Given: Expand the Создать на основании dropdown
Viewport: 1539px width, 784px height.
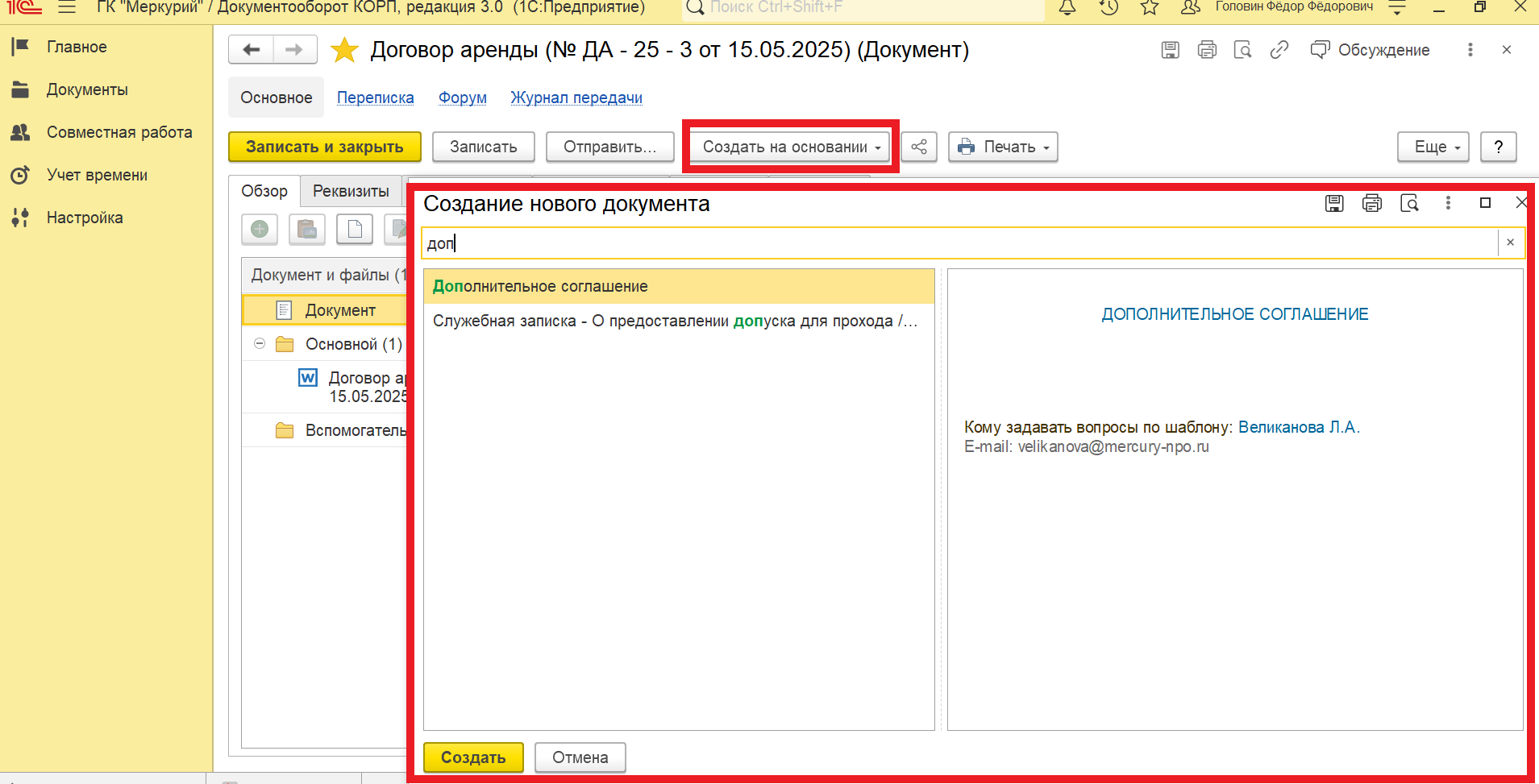Looking at the screenshot, I should tap(791, 147).
